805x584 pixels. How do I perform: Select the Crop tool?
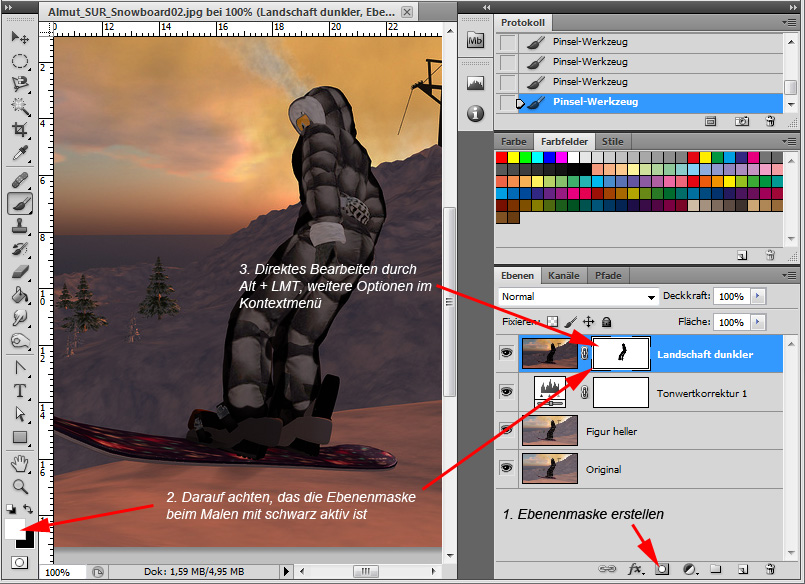click(x=20, y=131)
